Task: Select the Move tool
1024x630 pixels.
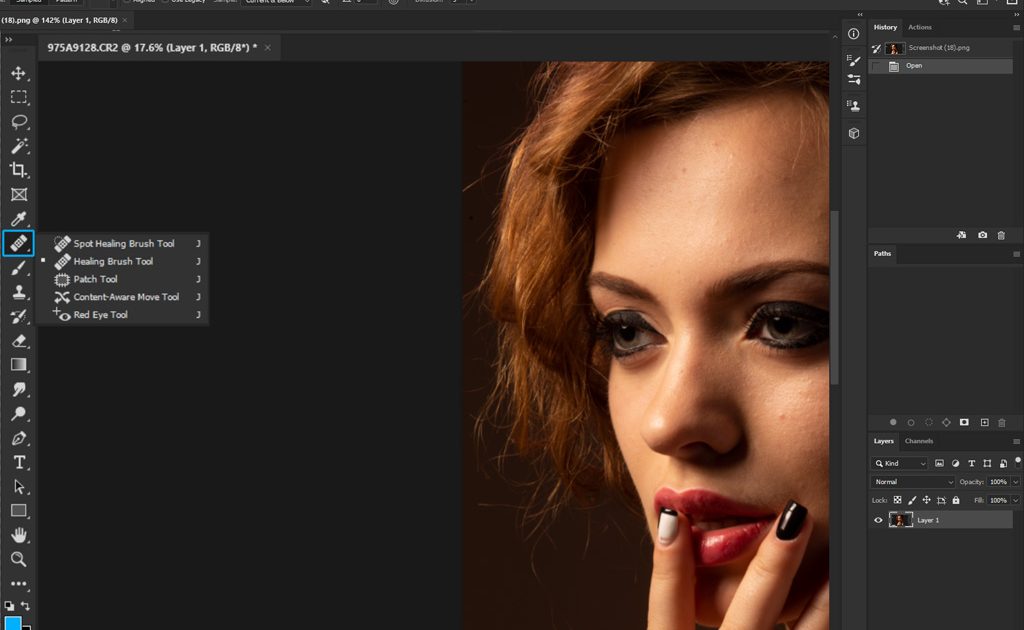Action: pos(18,73)
